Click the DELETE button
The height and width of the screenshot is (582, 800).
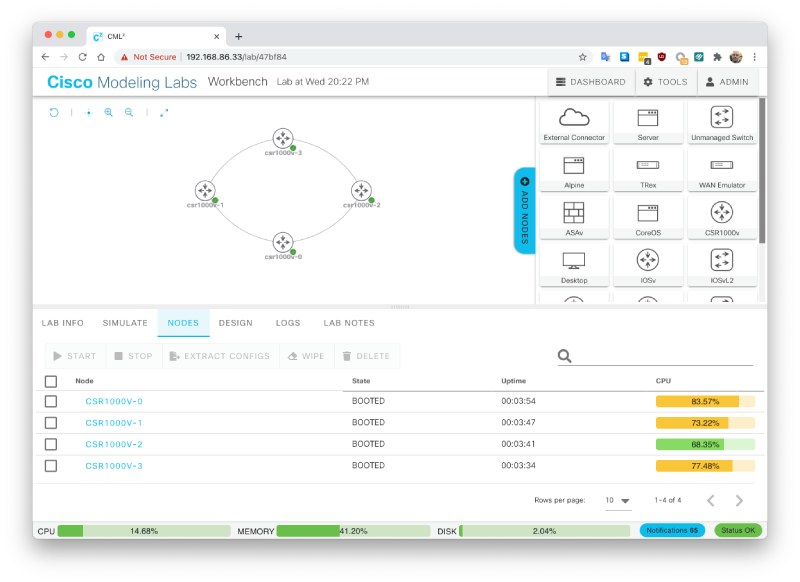[366, 356]
